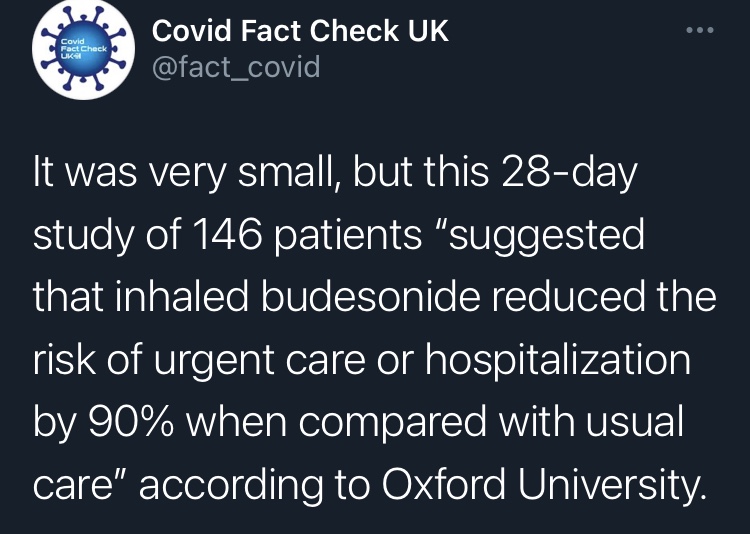Click the word according in last line
Screen dimensions: 750x534
[231, 484]
